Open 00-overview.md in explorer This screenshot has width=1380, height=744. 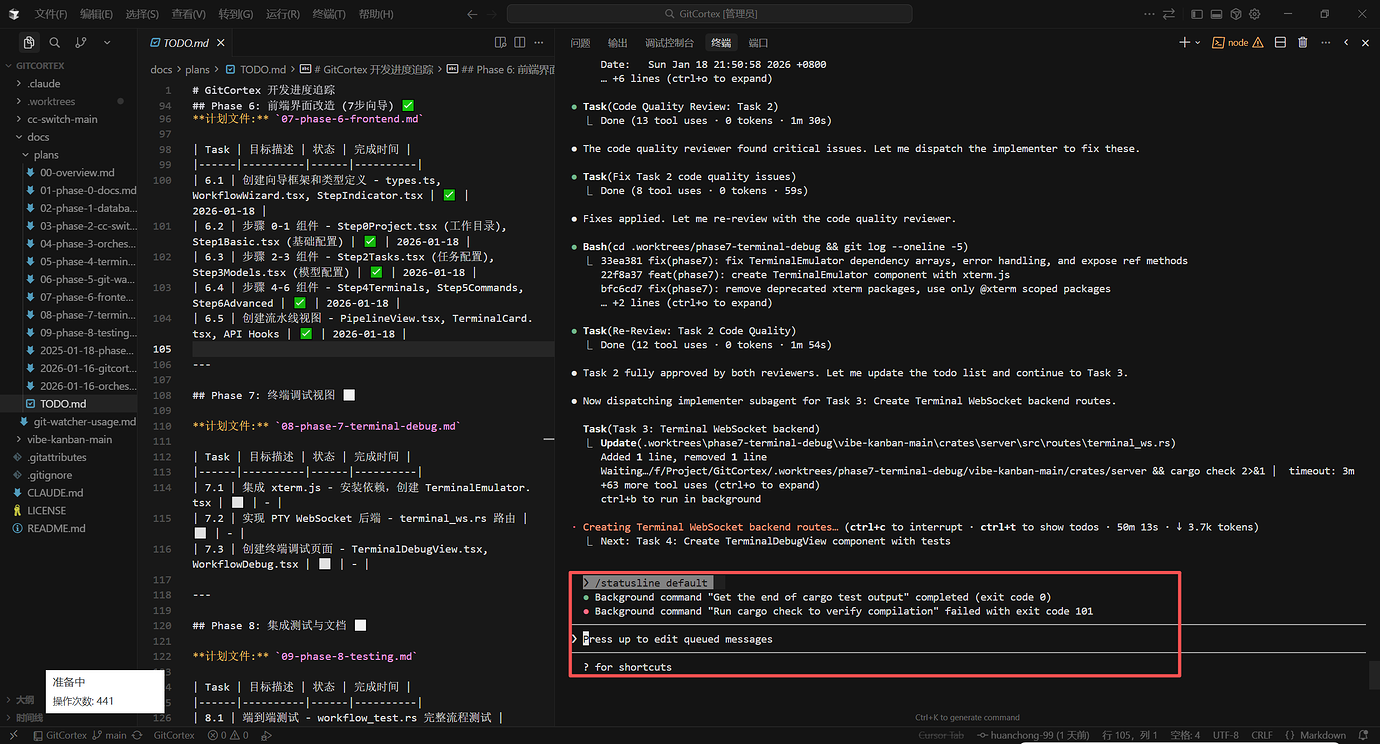(x=69, y=172)
